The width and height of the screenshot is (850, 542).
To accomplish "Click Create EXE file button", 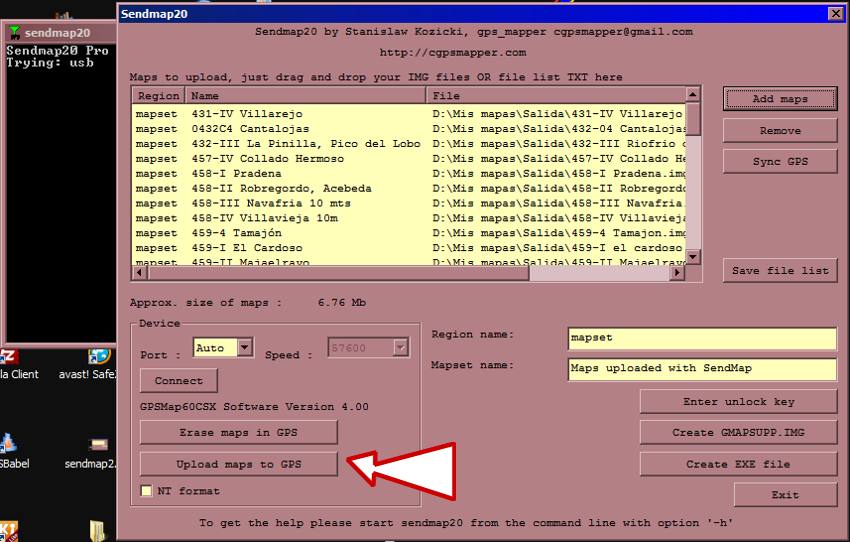I will pos(738,464).
